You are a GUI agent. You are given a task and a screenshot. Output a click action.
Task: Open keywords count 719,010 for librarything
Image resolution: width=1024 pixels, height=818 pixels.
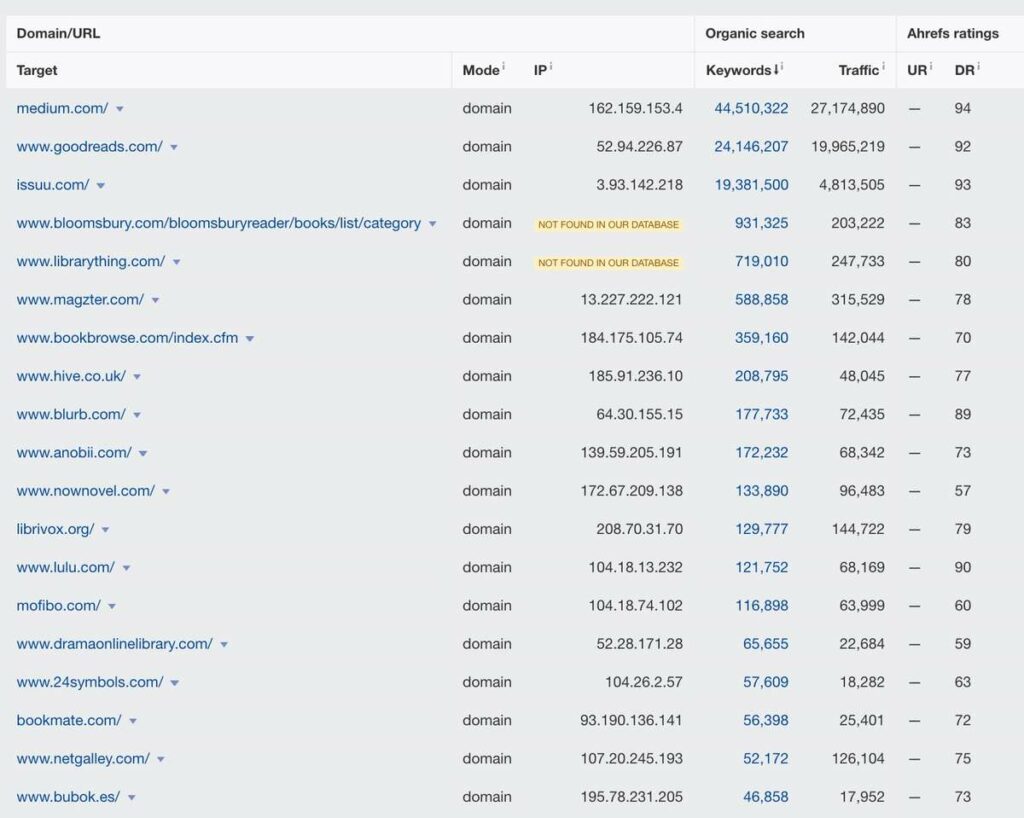click(x=761, y=262)
